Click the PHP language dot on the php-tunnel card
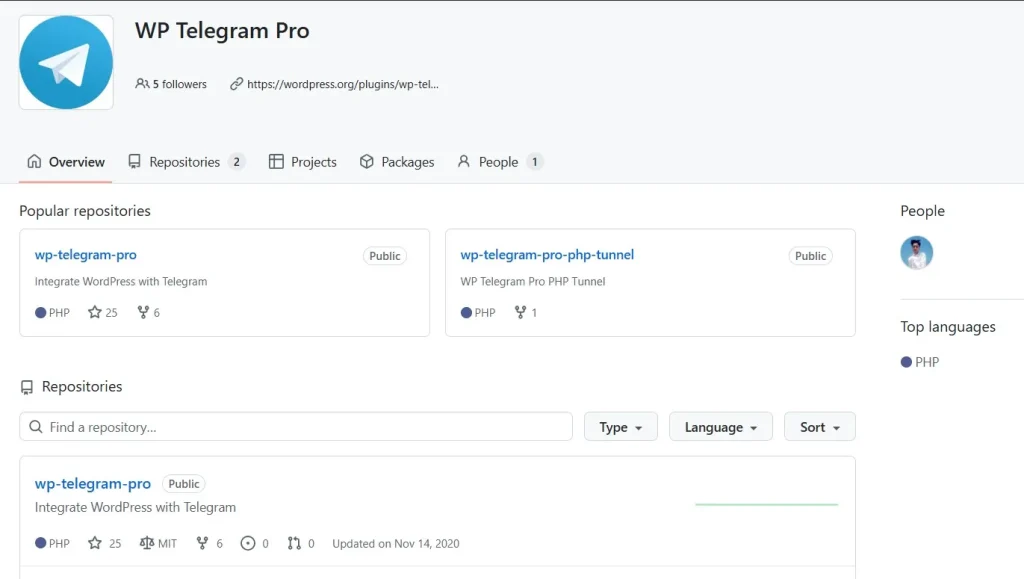 466,313
